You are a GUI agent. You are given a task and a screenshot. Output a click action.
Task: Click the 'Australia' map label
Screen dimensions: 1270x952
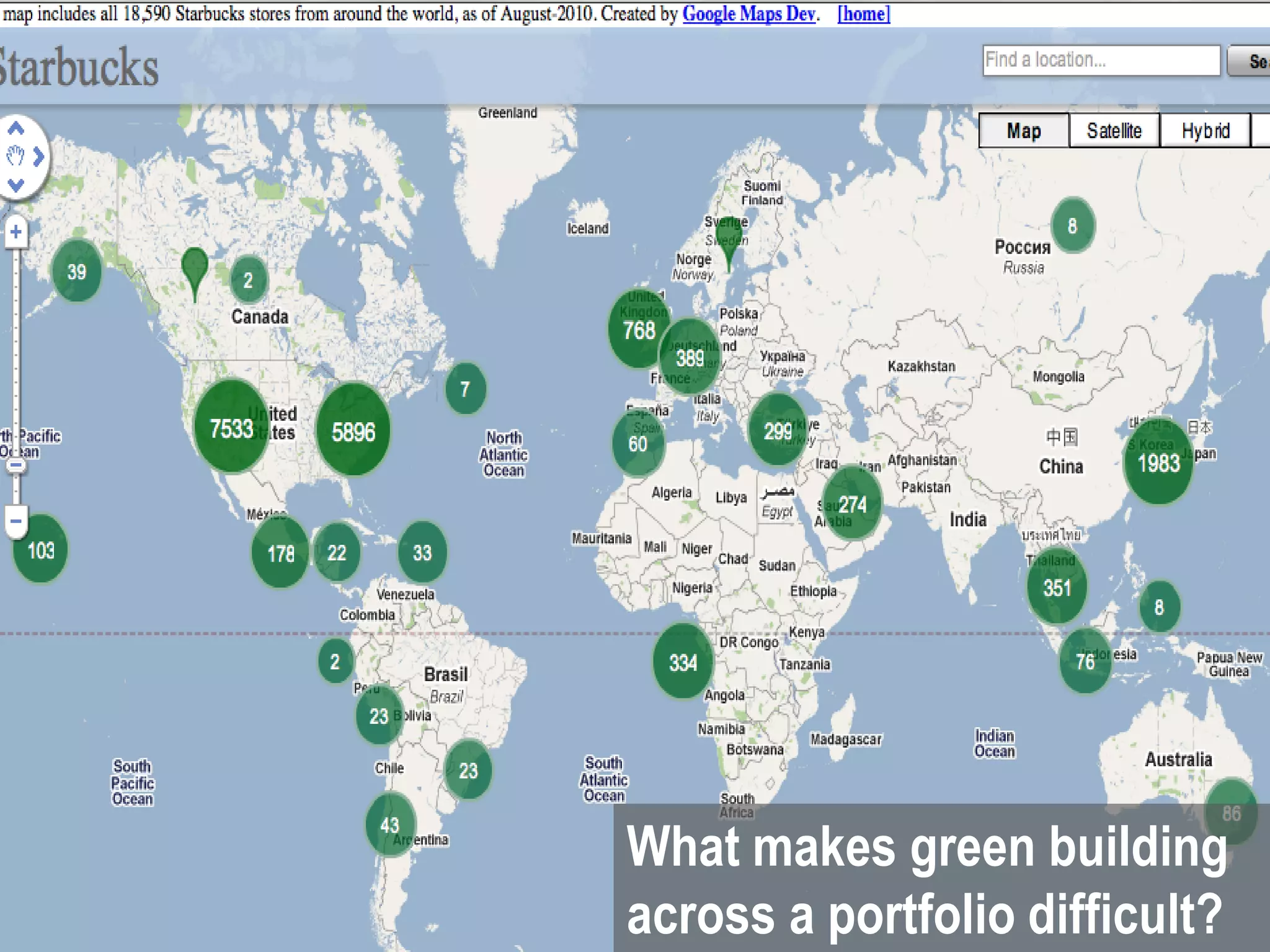coord(1178,759)
